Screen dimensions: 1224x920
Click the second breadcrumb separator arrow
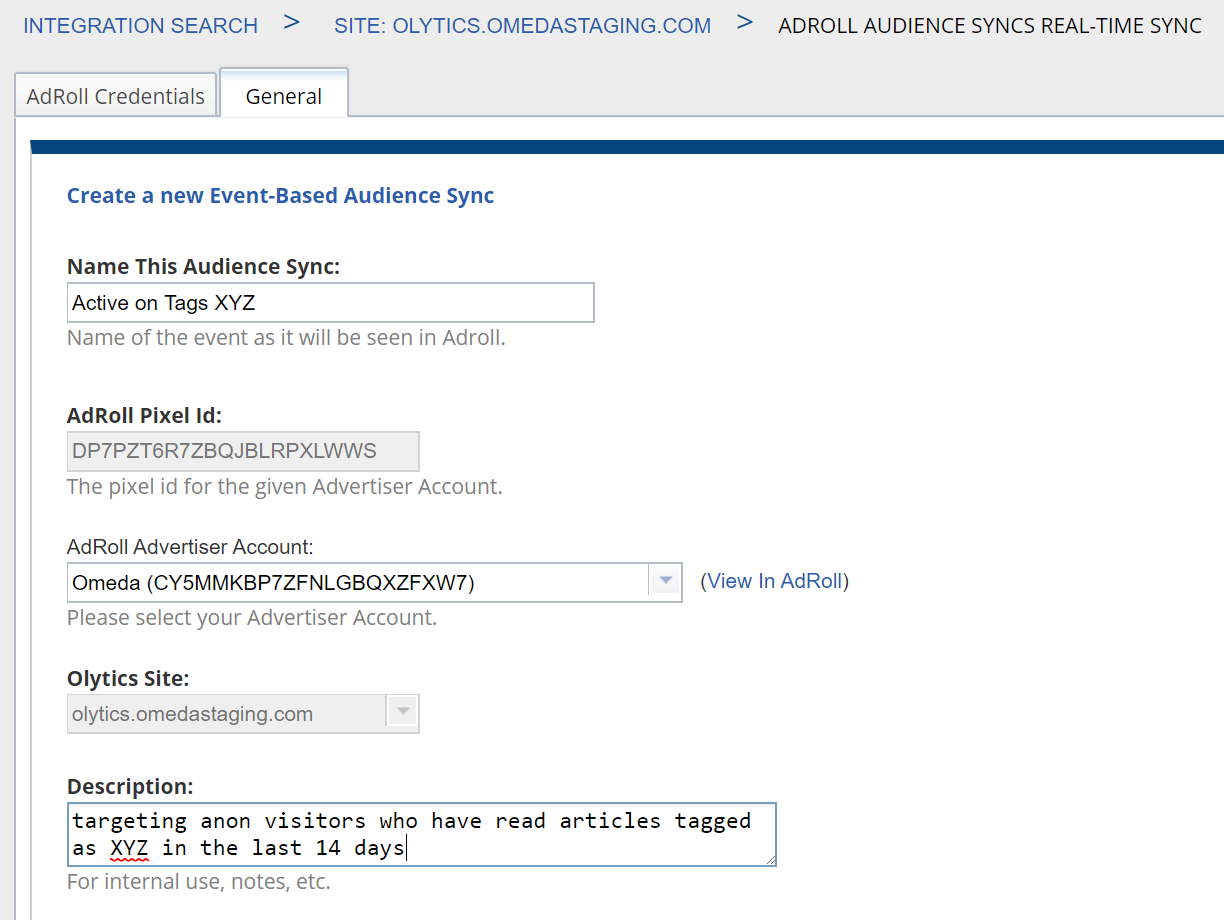coord(744,22)
